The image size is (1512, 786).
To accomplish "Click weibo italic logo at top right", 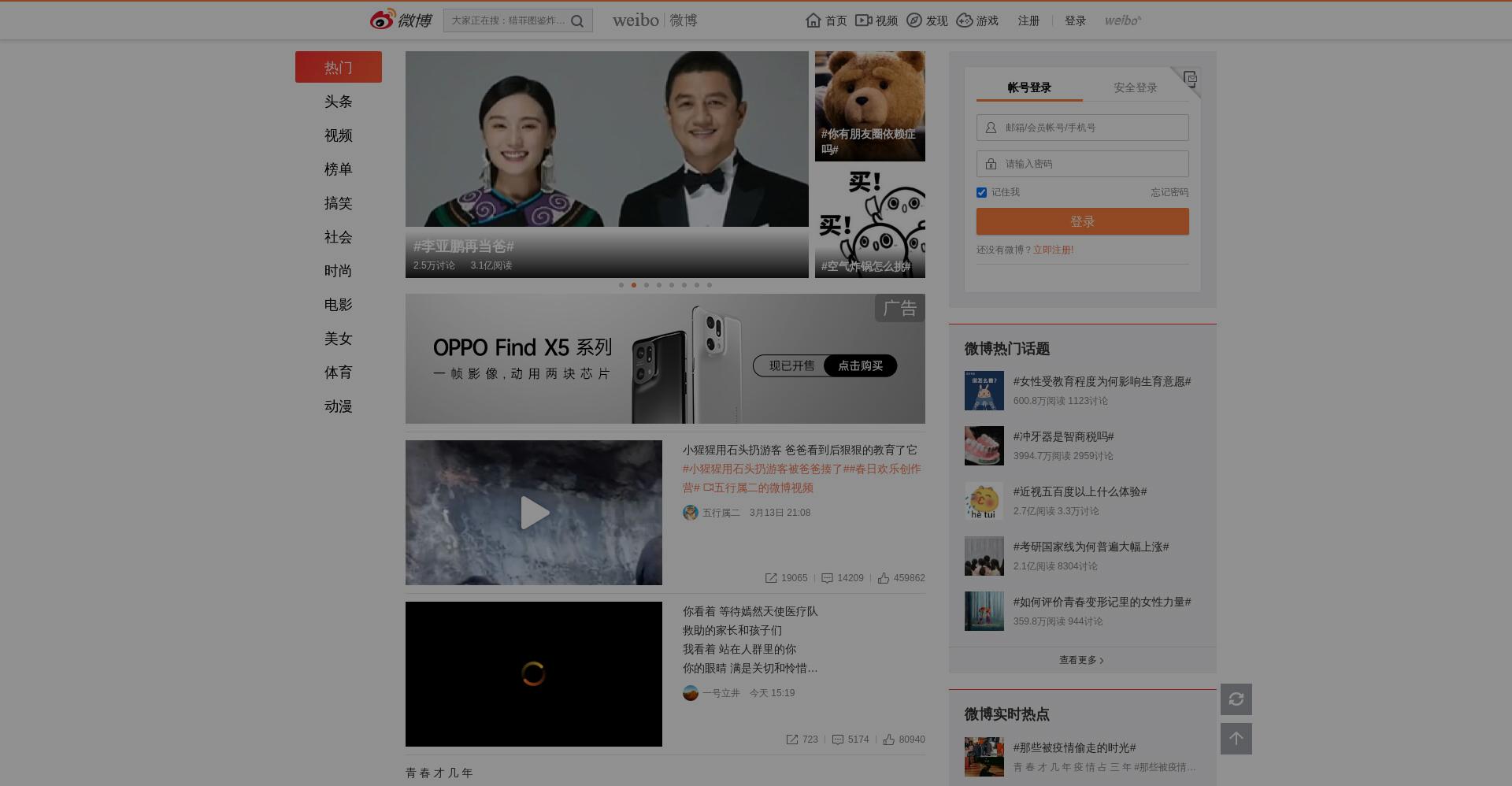I will [1122, 20].
